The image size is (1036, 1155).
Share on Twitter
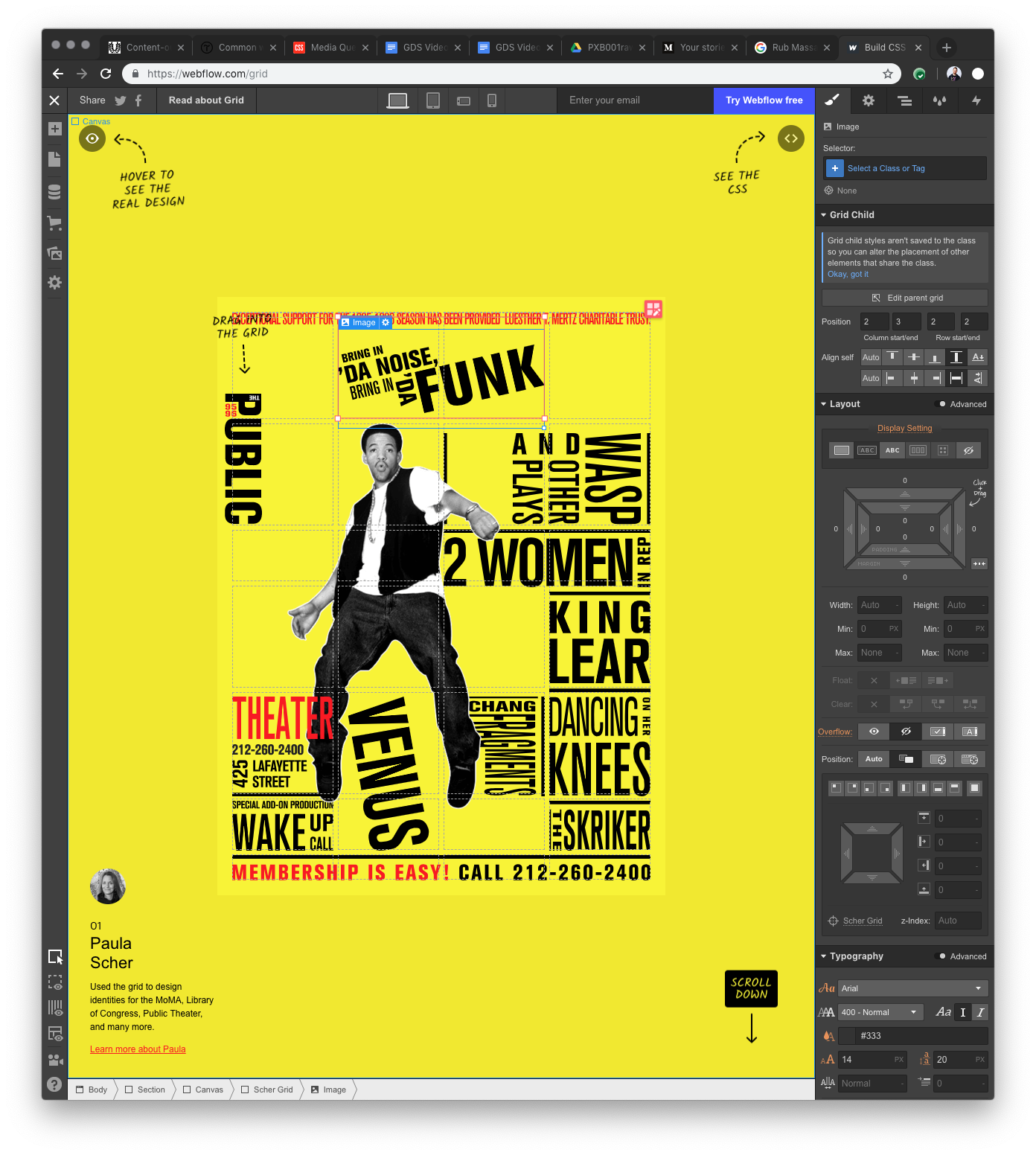pos(121,100)
